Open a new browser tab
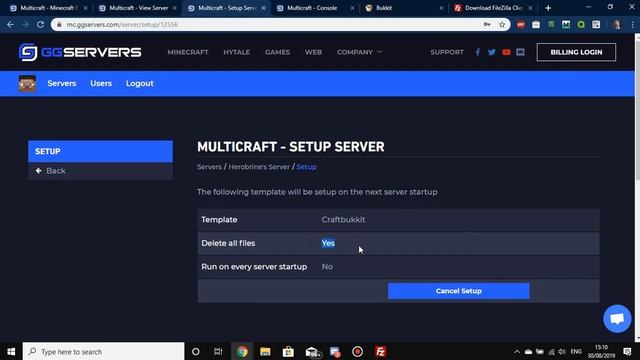Screen dimensions: 640x360 tap(548, 8)
